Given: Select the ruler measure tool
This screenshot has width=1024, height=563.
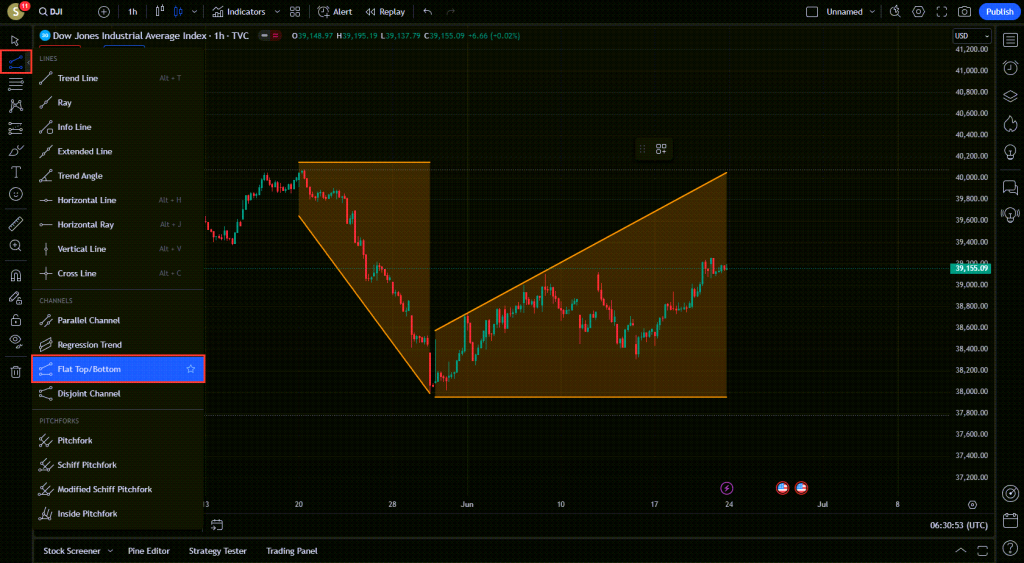Looking at the screenshot, I should point(16,224).
